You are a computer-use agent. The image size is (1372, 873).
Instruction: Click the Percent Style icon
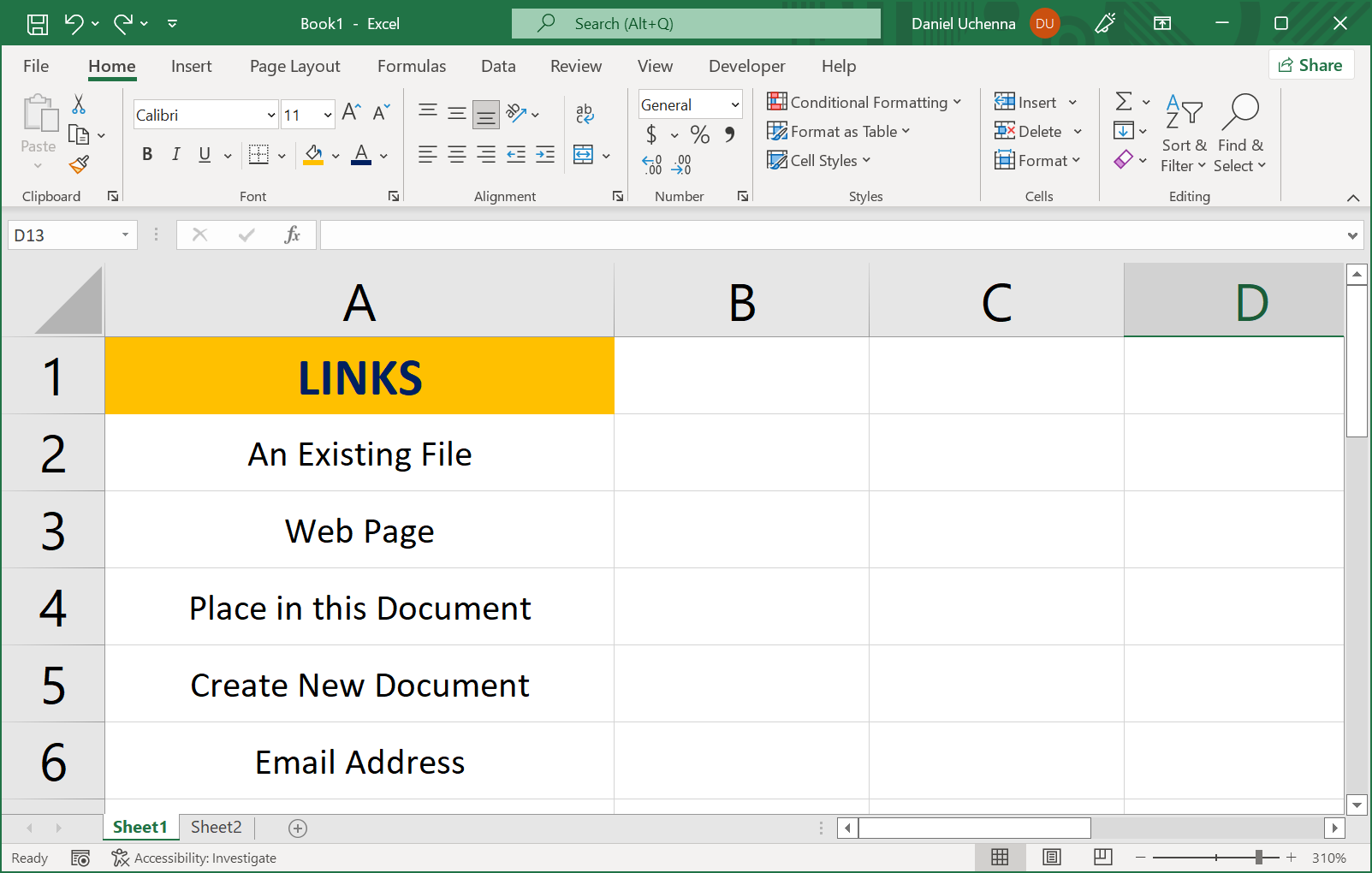699,134
